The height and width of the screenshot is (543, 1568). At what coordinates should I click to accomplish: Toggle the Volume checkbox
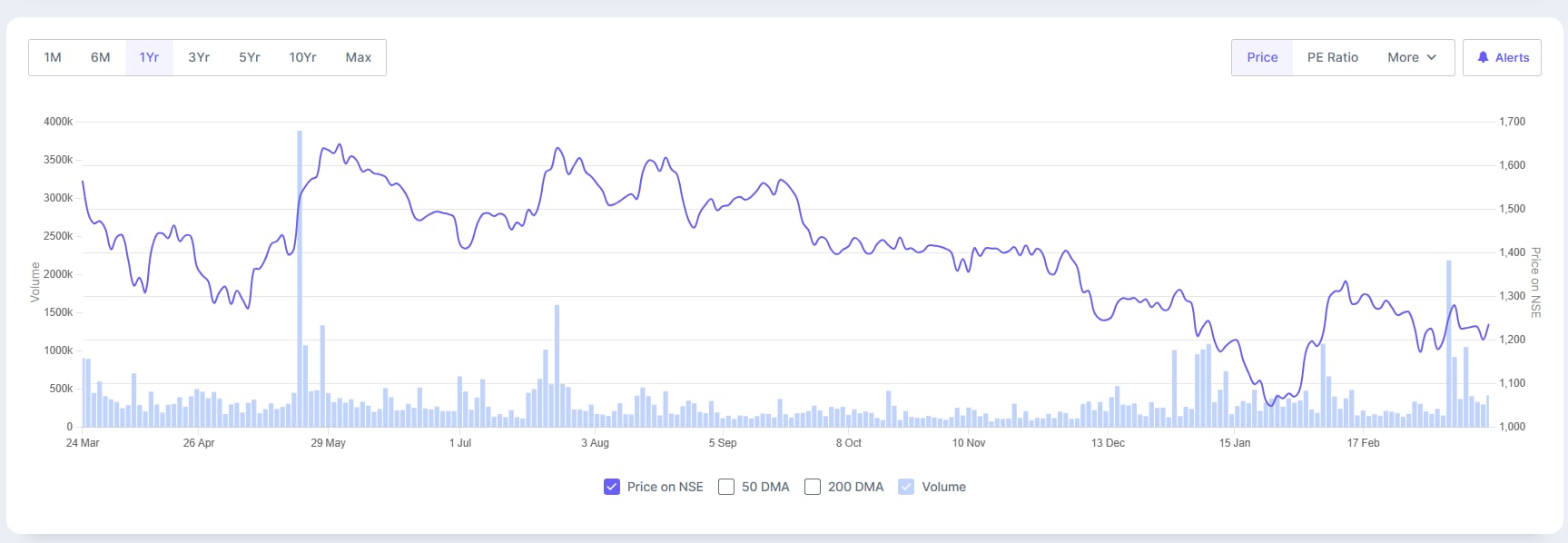[x=906, y=487]
